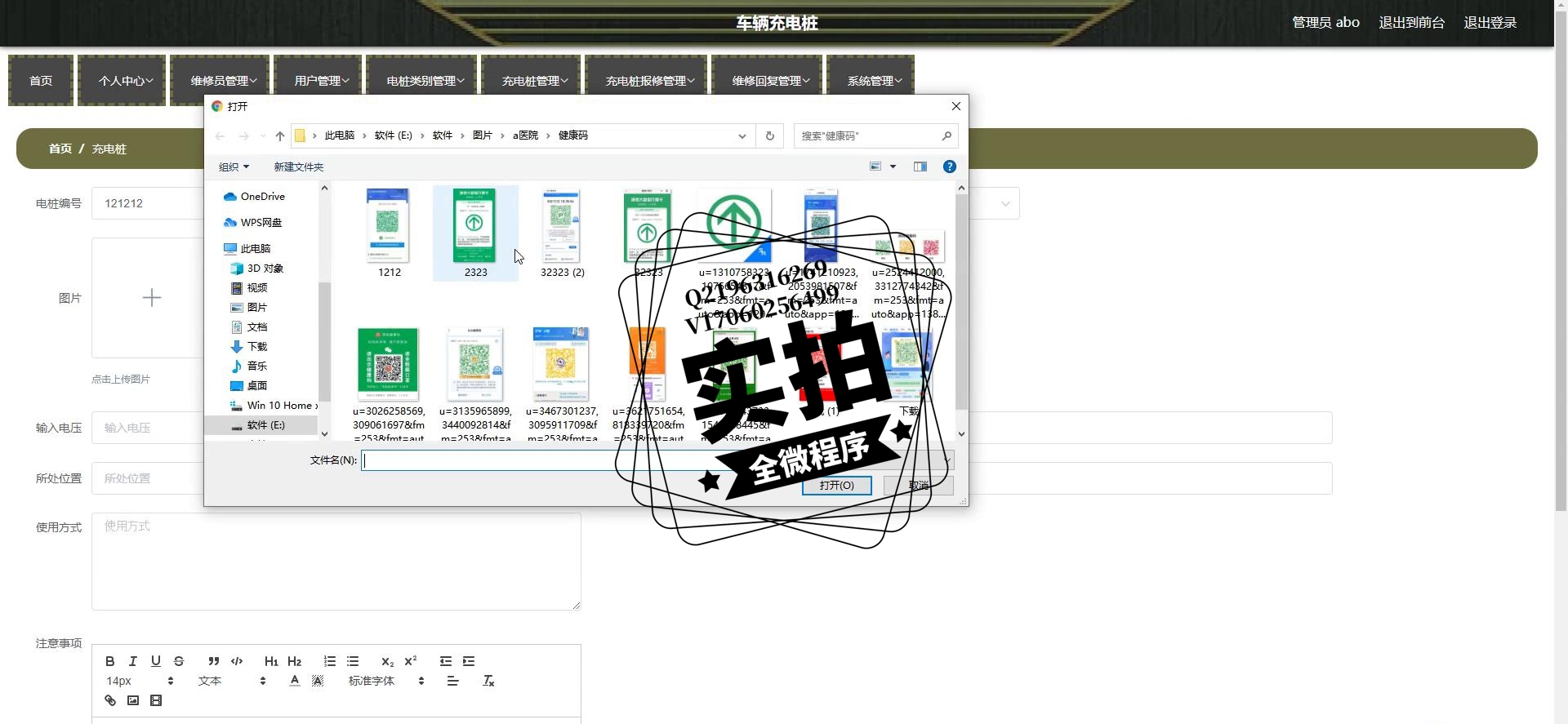This screenshot has width=1568, height=724.
Task: Open 维修回复管理 menu
Action: [x=767, y=81]
